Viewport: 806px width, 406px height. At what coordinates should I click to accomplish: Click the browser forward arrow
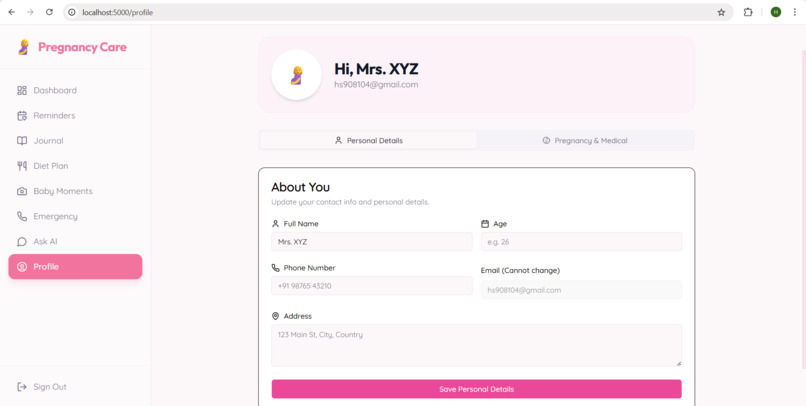pyautogui.click(x=30, y=12)
